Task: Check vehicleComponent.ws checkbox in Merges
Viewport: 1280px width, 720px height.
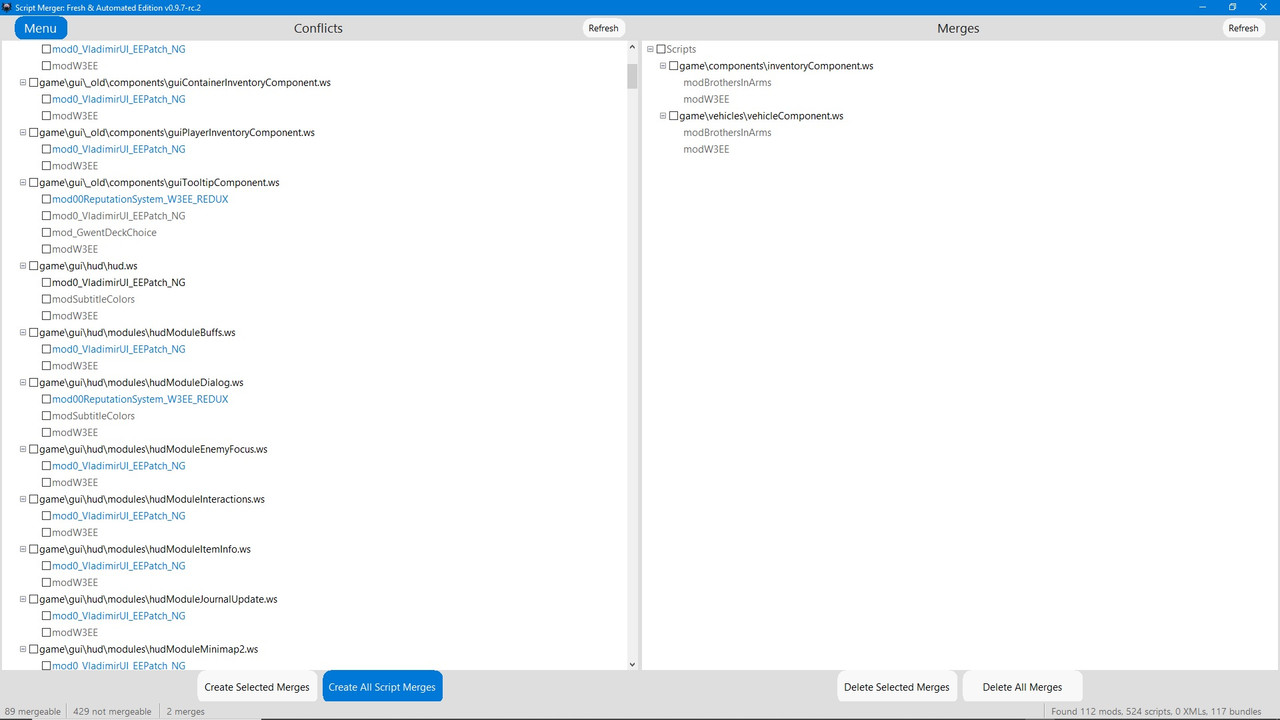Action: pos(673,116)
